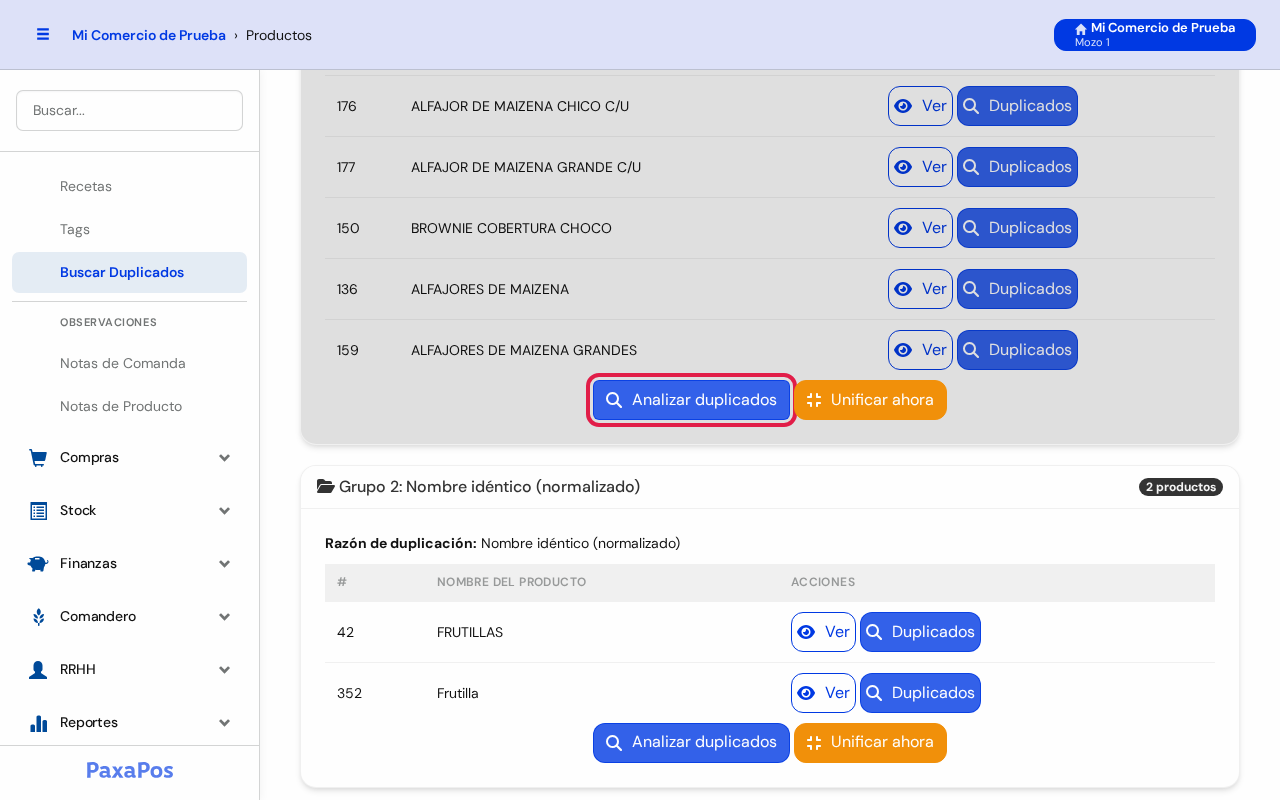Screen dimensions: 1280x800
Task: Click Analizar duplicados in Grupo 2
Action: 691,743
